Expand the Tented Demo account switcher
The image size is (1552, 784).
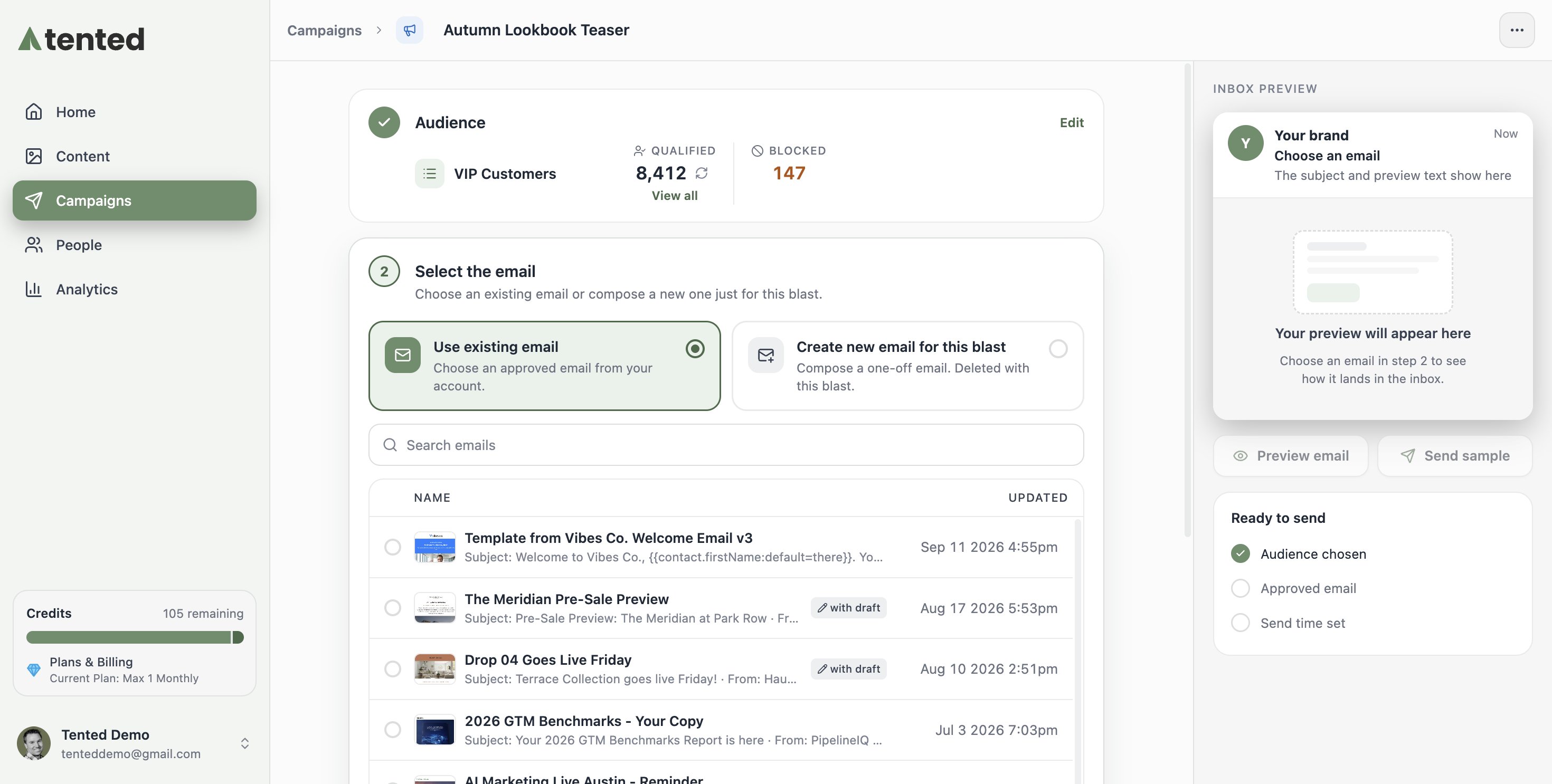(x=244, y=744)
